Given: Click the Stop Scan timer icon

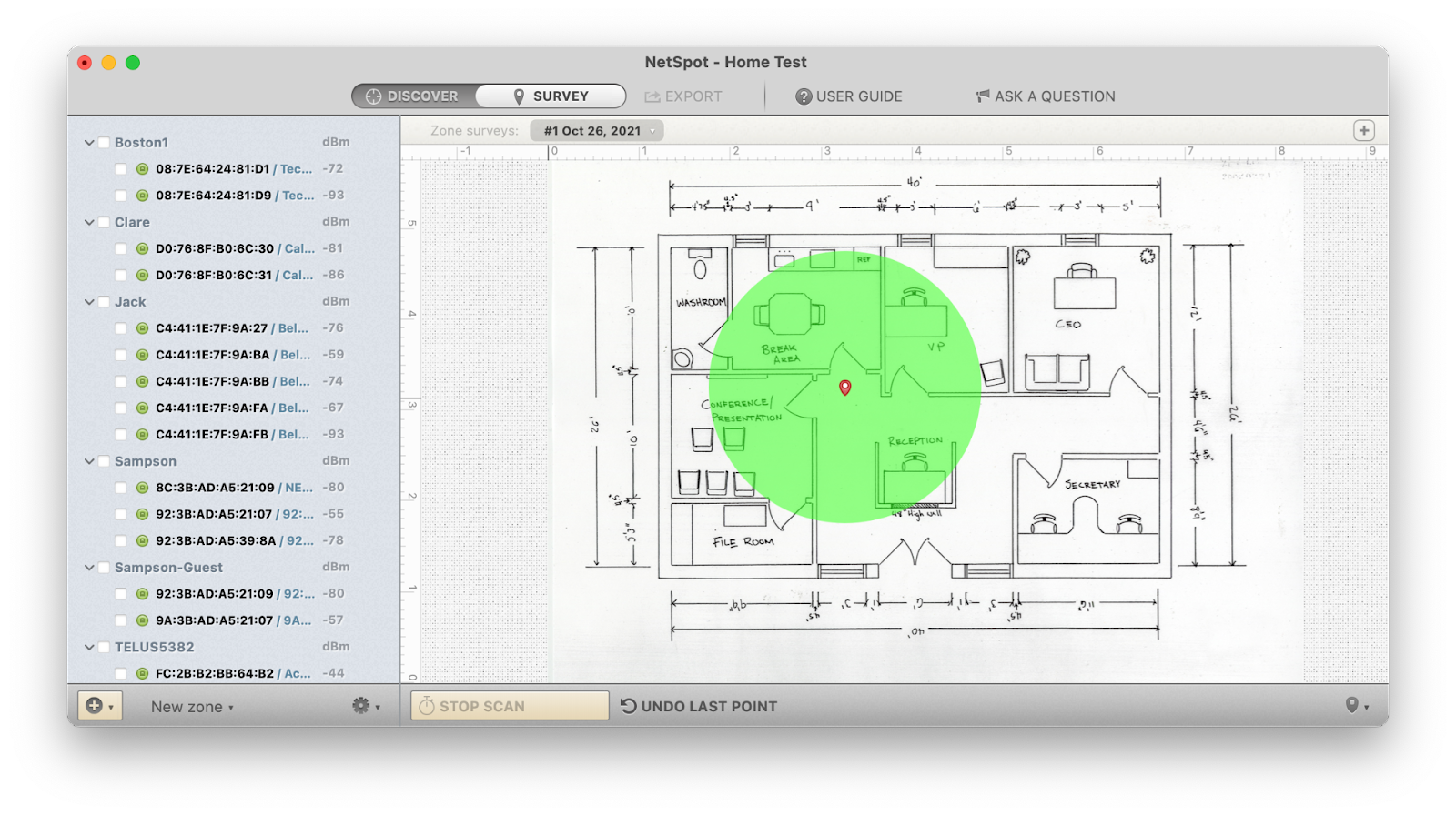Looking at the screenshot, I should coord(426,706).
